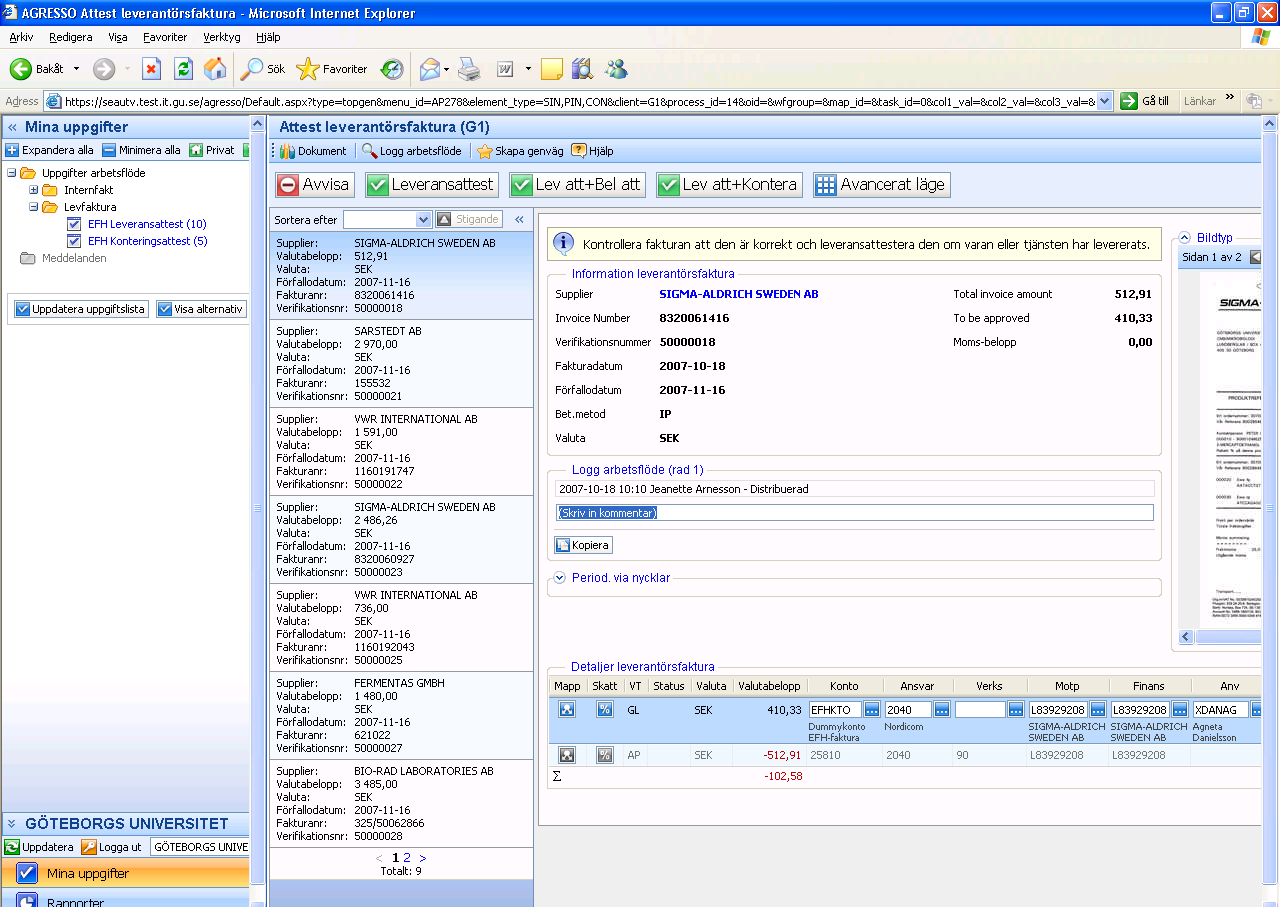Screen dimensions: 1280x907
Task: Select Meddelanden folder in tree
Action: tap(74, 258)
